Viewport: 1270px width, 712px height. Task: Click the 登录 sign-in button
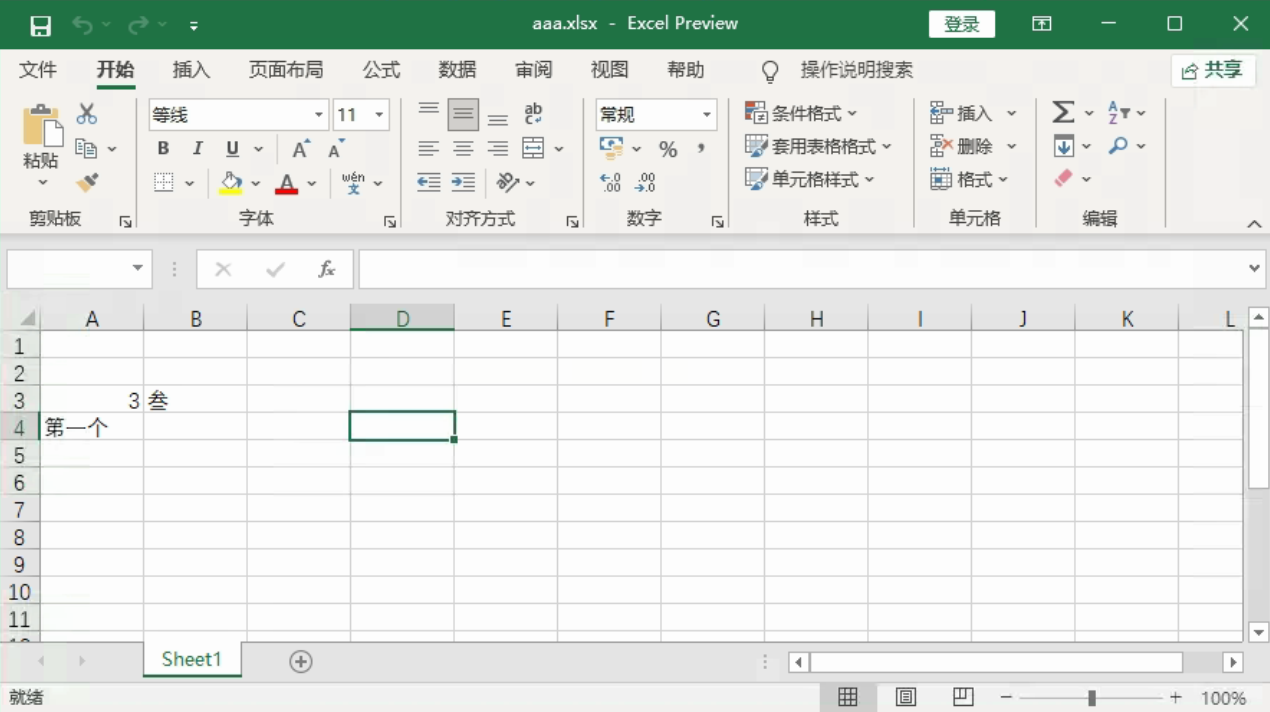click(961, 25)
